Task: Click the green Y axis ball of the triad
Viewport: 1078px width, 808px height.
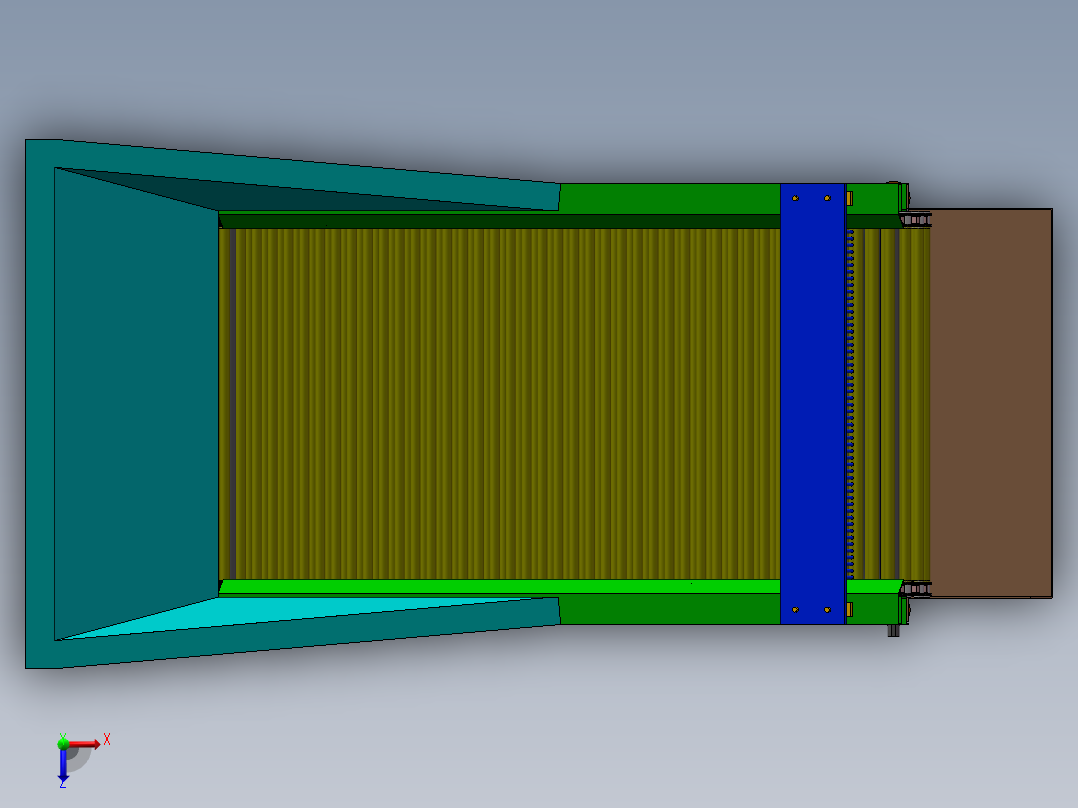Action: pos(63,743)
